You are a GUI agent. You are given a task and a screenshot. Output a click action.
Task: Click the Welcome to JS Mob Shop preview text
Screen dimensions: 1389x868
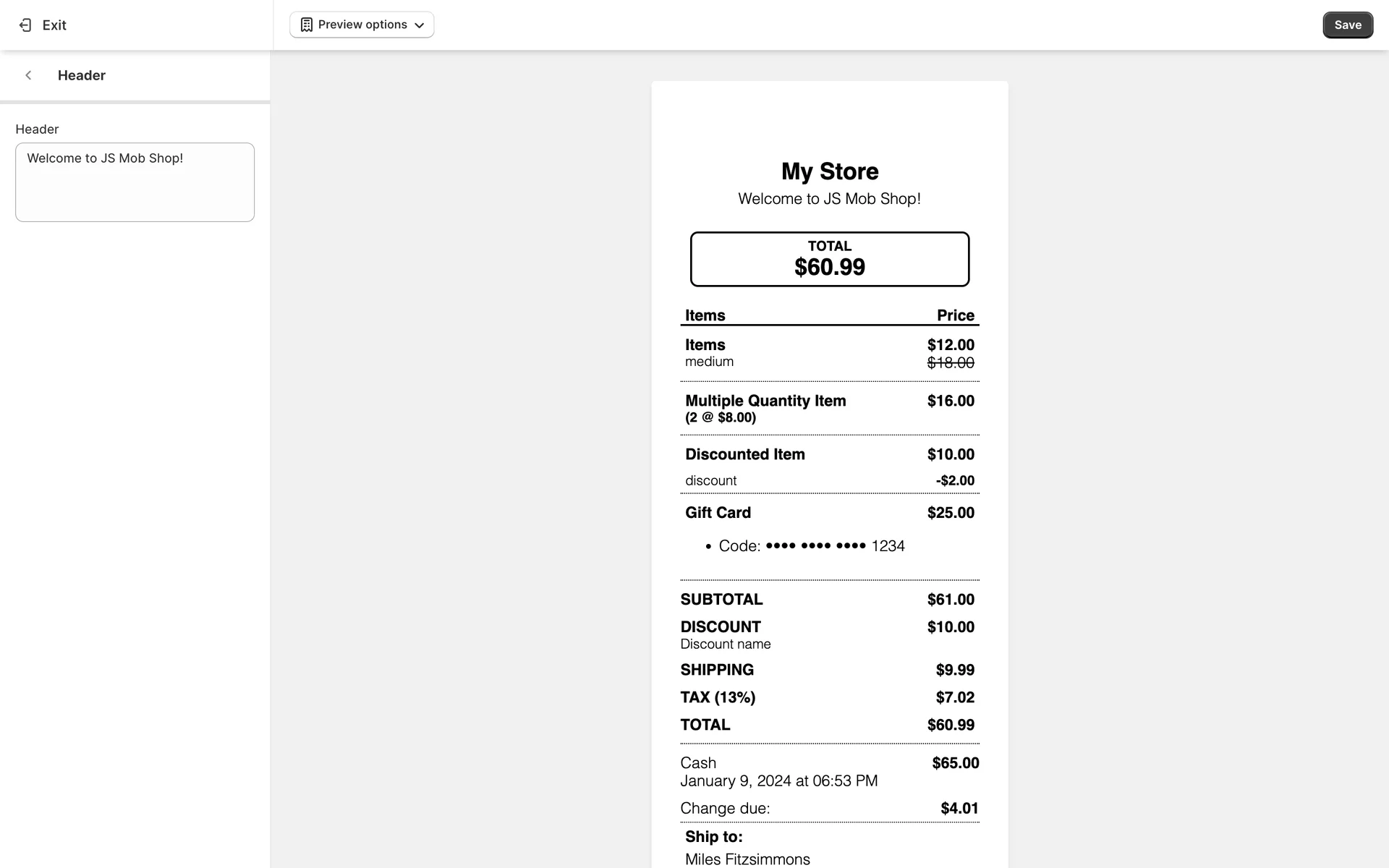point(829,199)
